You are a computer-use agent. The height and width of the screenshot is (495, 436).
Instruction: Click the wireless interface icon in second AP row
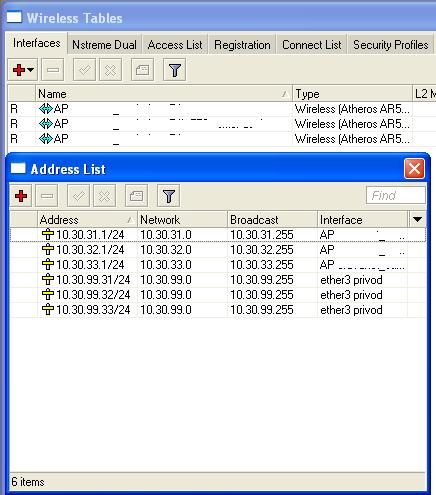coord(46,124)
